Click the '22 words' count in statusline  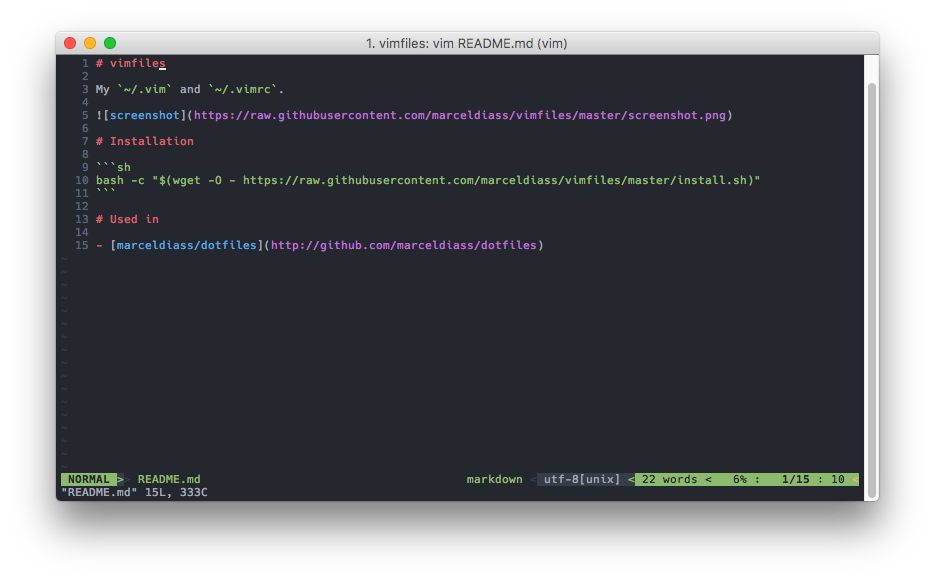[670, 480]
